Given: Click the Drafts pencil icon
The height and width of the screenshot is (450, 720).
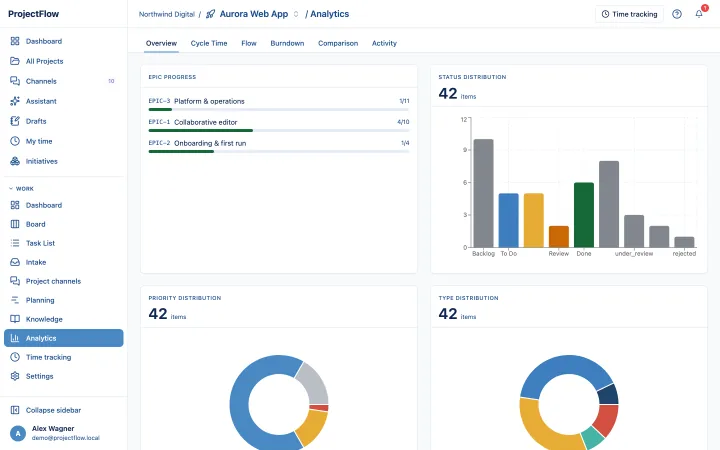Looking at the screenshot, I should (15, 121).
